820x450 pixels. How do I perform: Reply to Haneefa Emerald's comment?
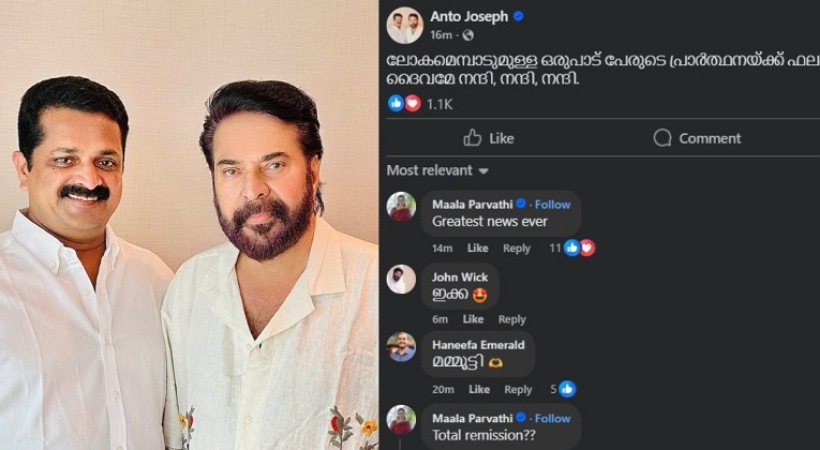(x=518, y=389)
